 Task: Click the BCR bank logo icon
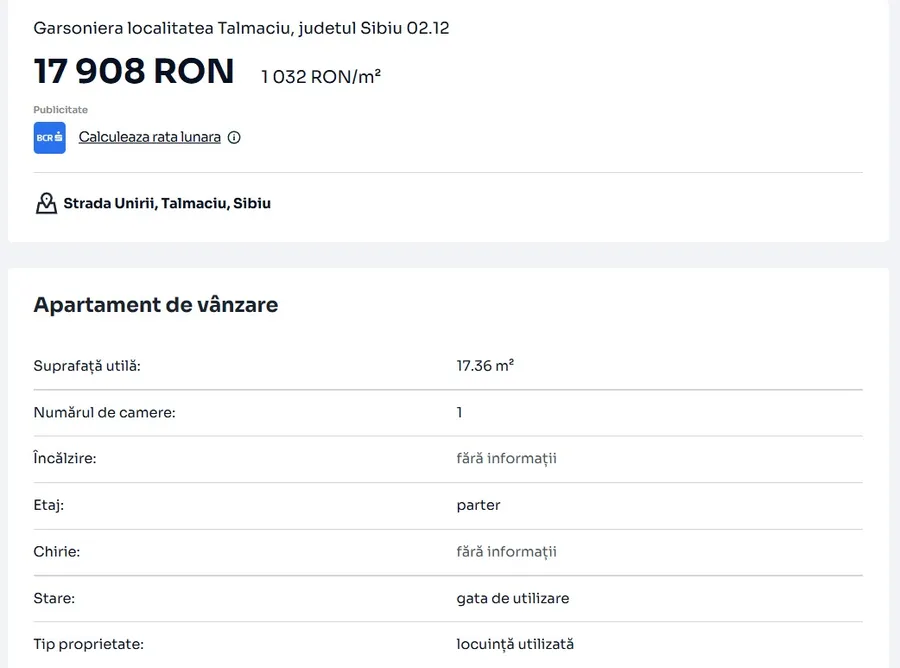[x=49, y=138]
